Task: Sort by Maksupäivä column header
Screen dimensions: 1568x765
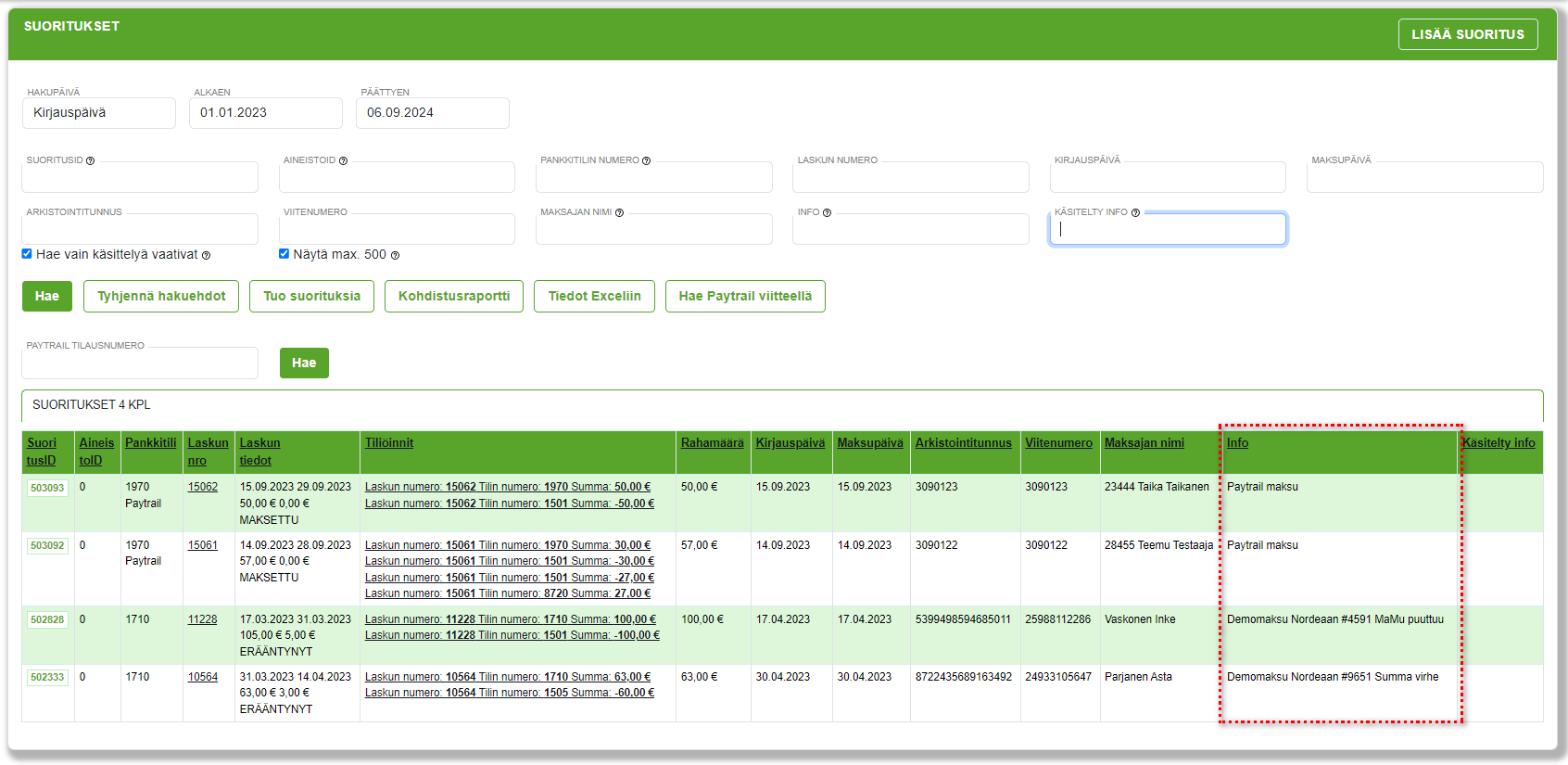Action: (870, 443)
